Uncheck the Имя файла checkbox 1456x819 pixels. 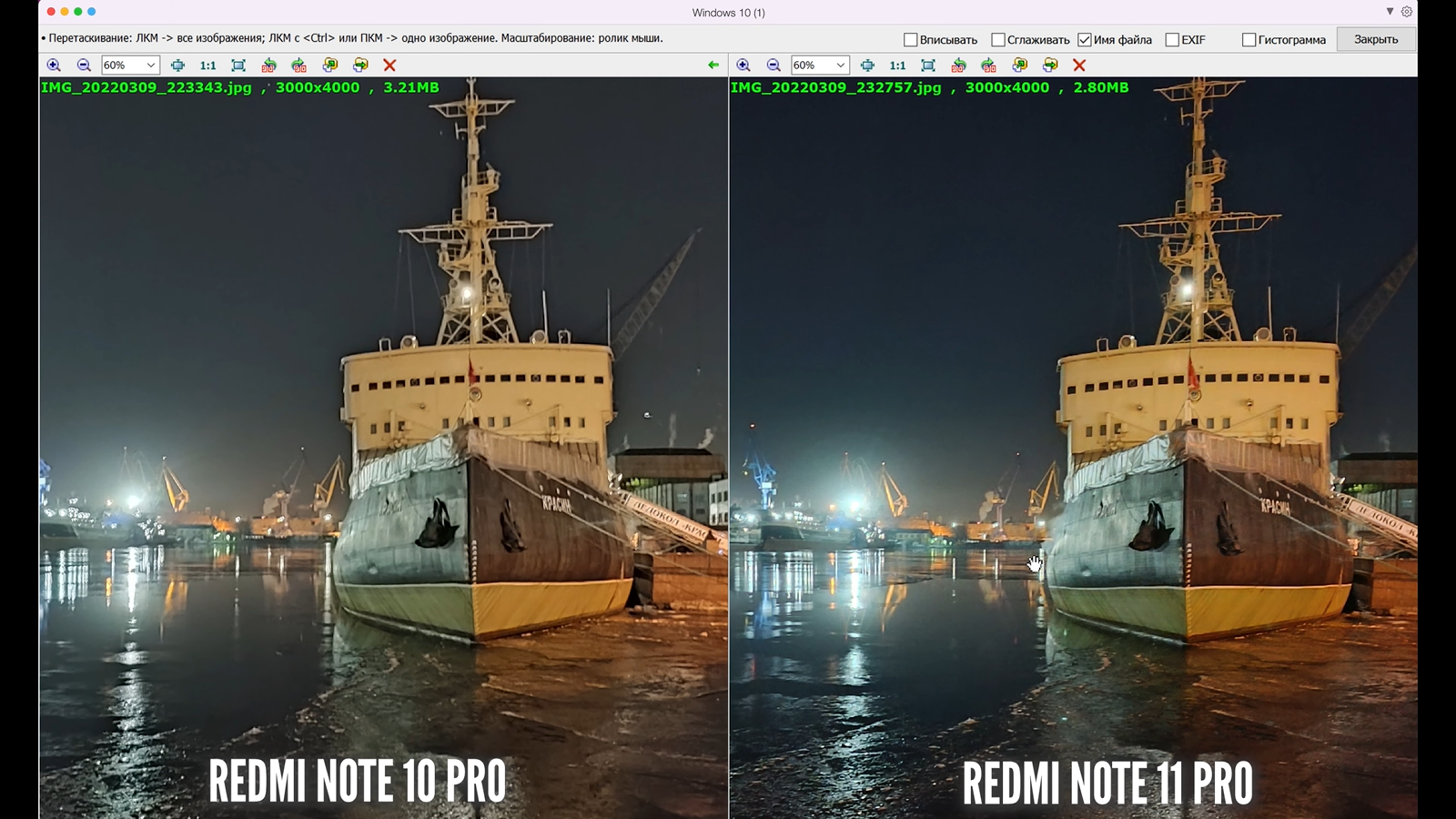[1085, 40]
